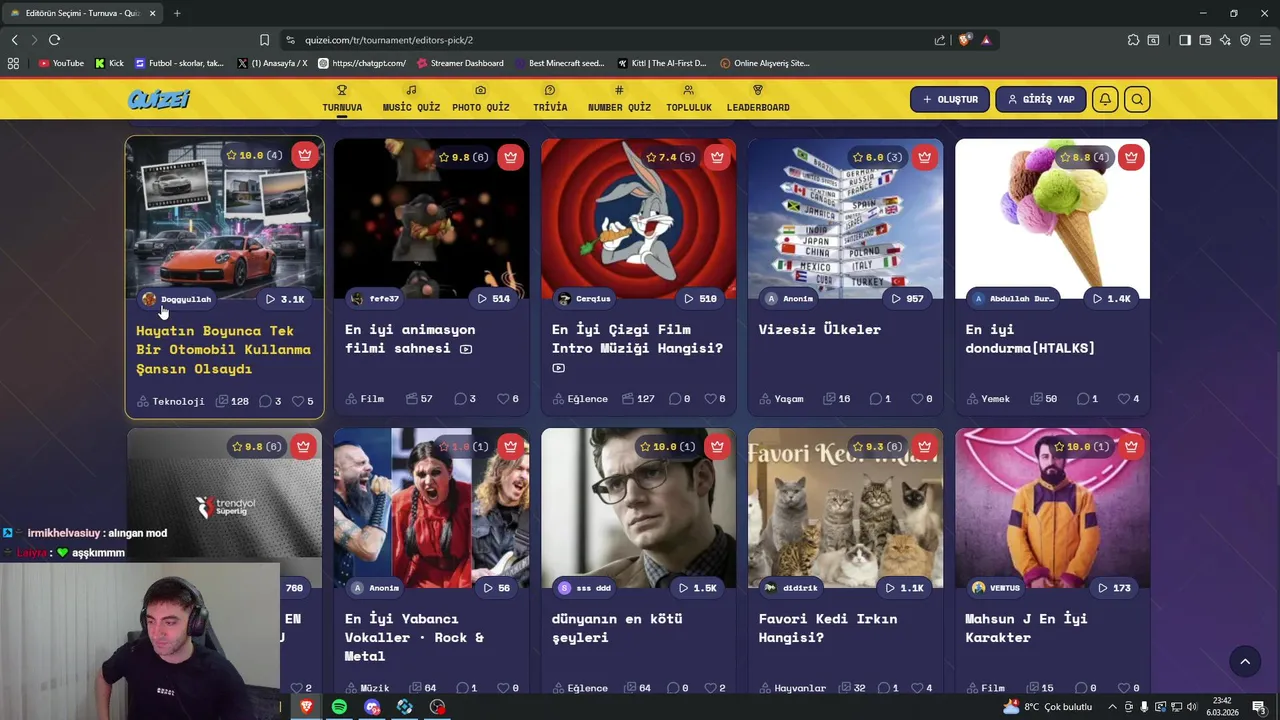
Task: Open Number Quiz from navigation
Action: (619, 98)
